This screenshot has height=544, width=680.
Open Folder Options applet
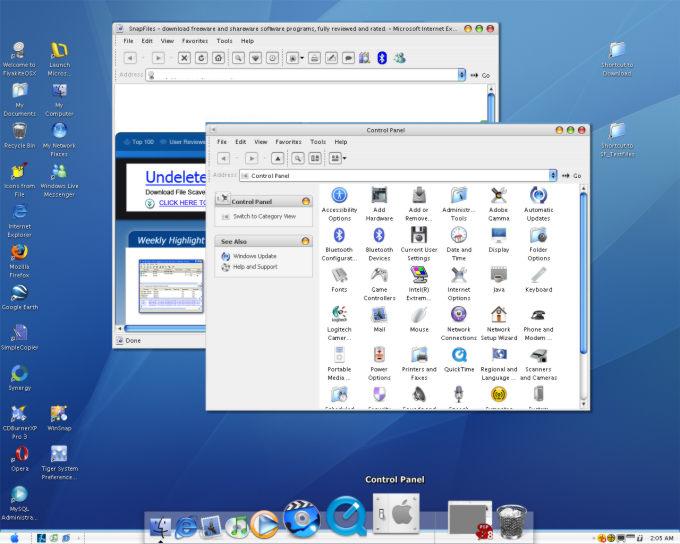pos(539,244)
